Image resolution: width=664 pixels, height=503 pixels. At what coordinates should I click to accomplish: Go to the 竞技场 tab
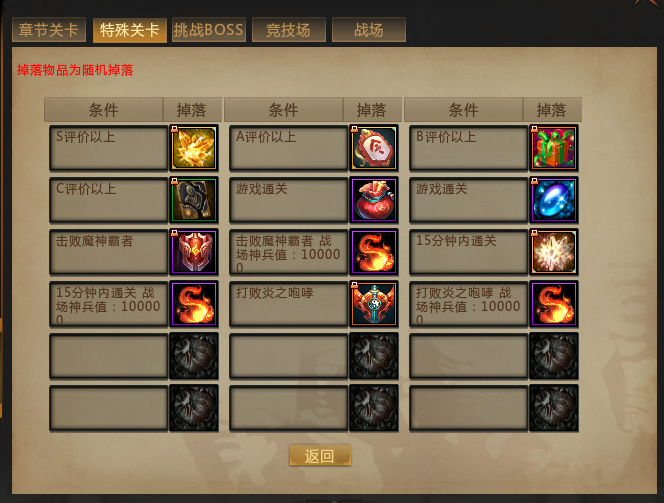[289, 30]
